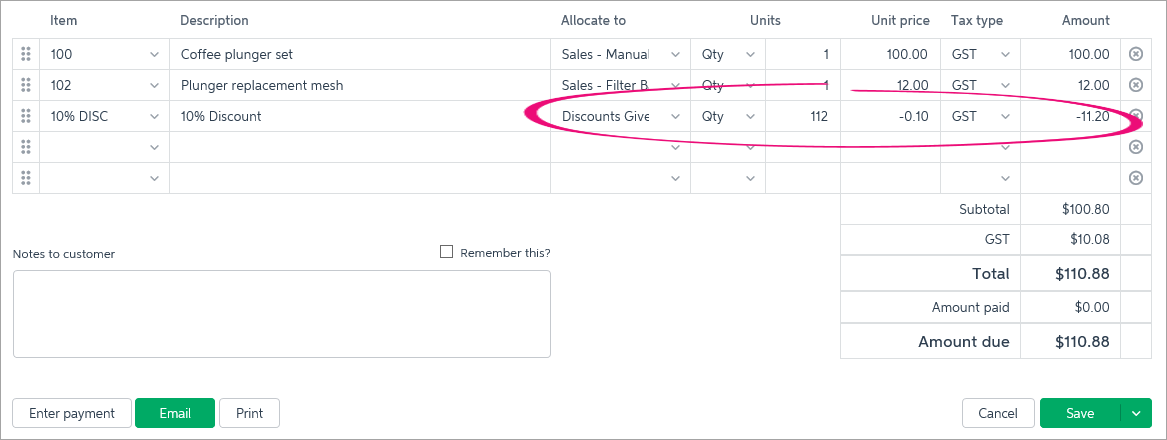Screen dimensions: 1167x440
Task: Cancel the invoice editing
Action: pyautogui.click(x=998, y=413)
